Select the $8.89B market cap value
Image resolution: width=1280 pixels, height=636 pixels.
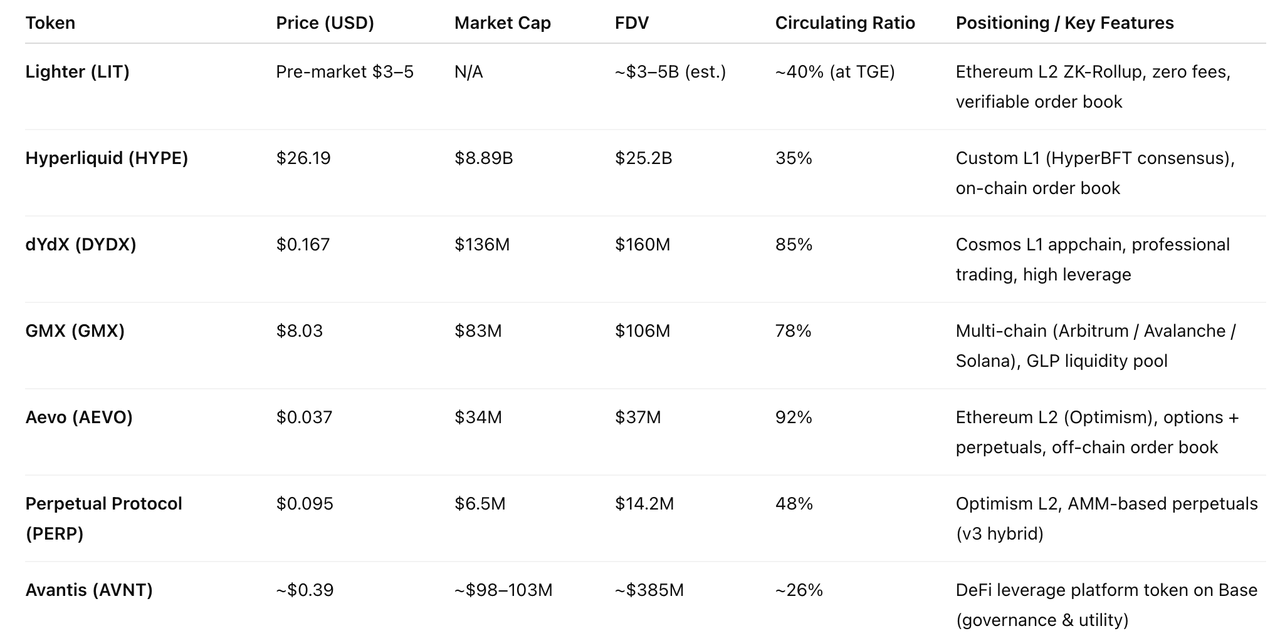coord(483,158)
